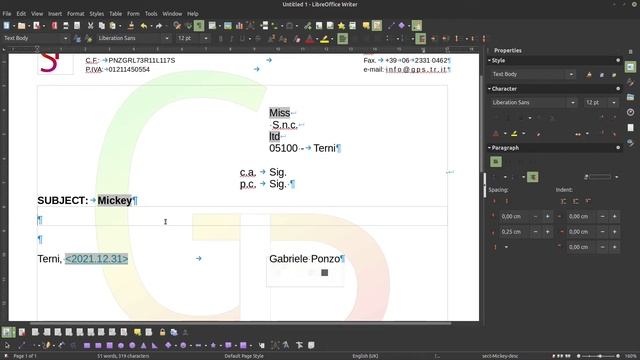Open the Paragraph Style 'Text Body' dropdown in toolbar

click(x=65, y=38)
